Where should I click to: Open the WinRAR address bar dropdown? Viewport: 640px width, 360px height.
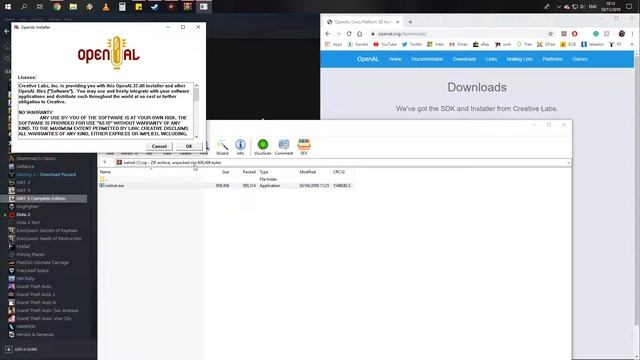pyautogui.click(x=568, y=162)
